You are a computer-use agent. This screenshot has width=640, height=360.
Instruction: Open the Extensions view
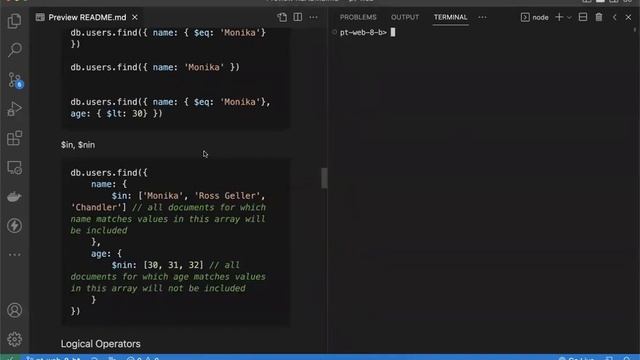point(15,138)
